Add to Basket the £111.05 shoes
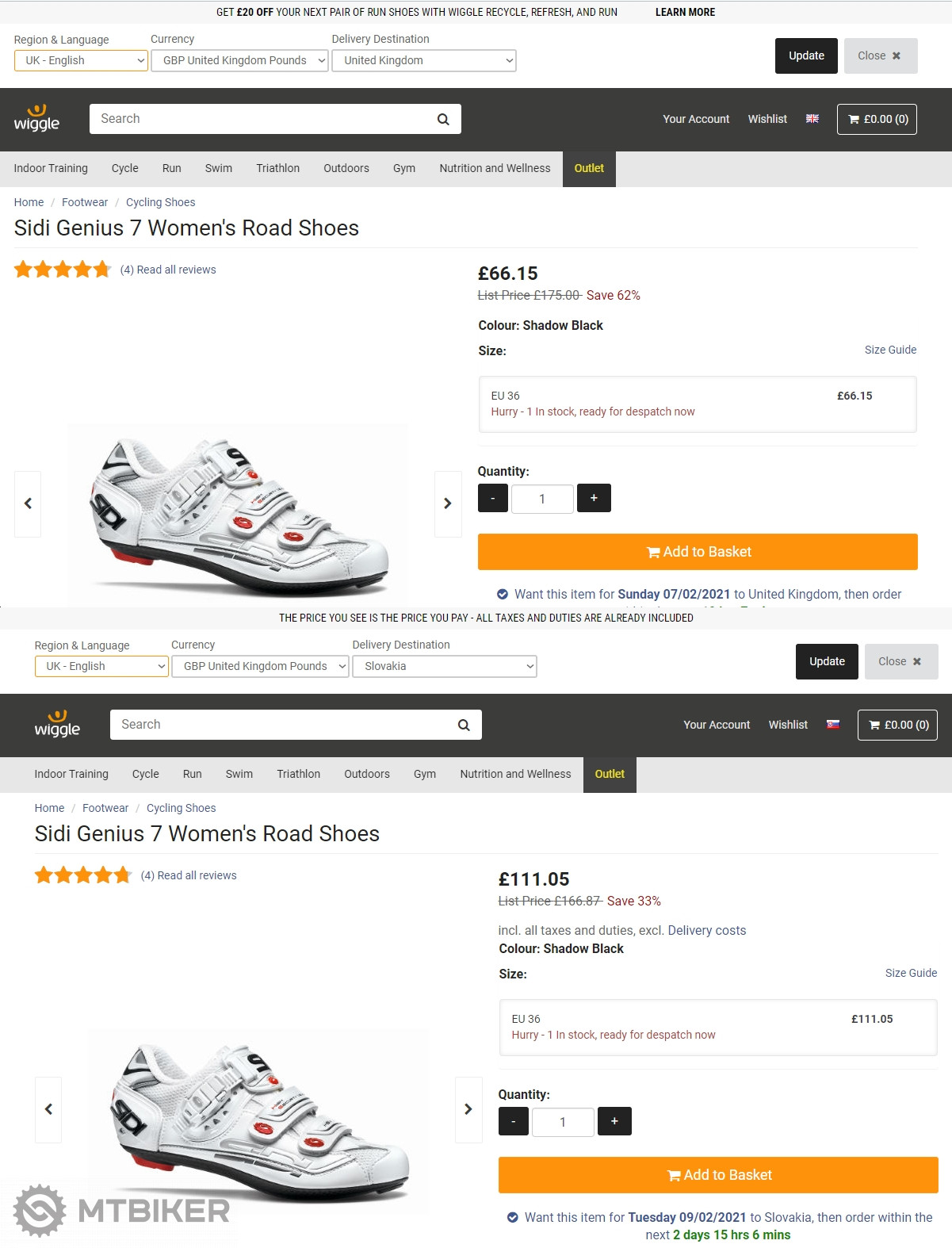The height and width of the screenshot is (1248, 952). pyautogui.click(x=718, y=1175)
